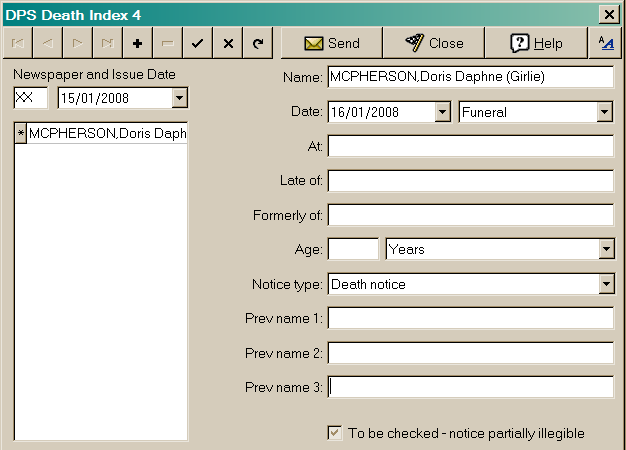This screenshot has width=626, height=450.
Task: Click the cancel edit X icon
Action: [x=228, y=43]
